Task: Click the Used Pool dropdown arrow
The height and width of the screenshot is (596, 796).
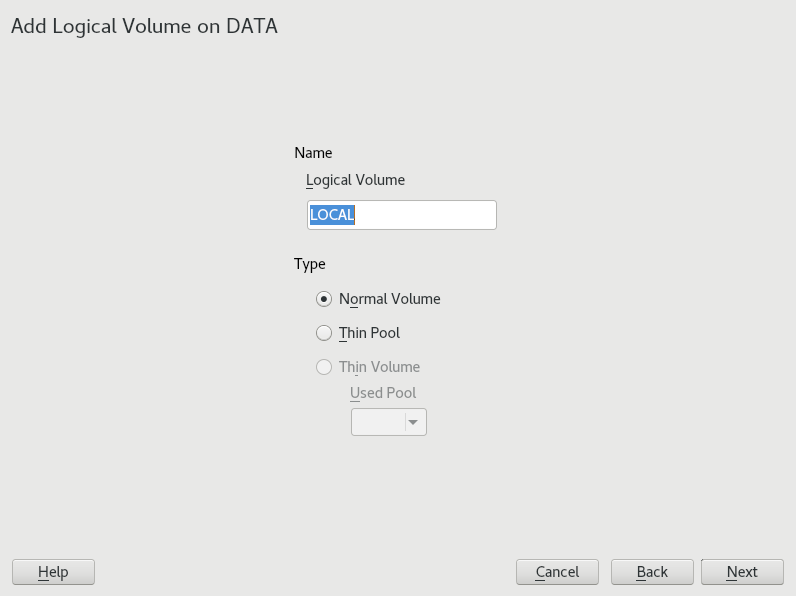Action: (414, 422)
